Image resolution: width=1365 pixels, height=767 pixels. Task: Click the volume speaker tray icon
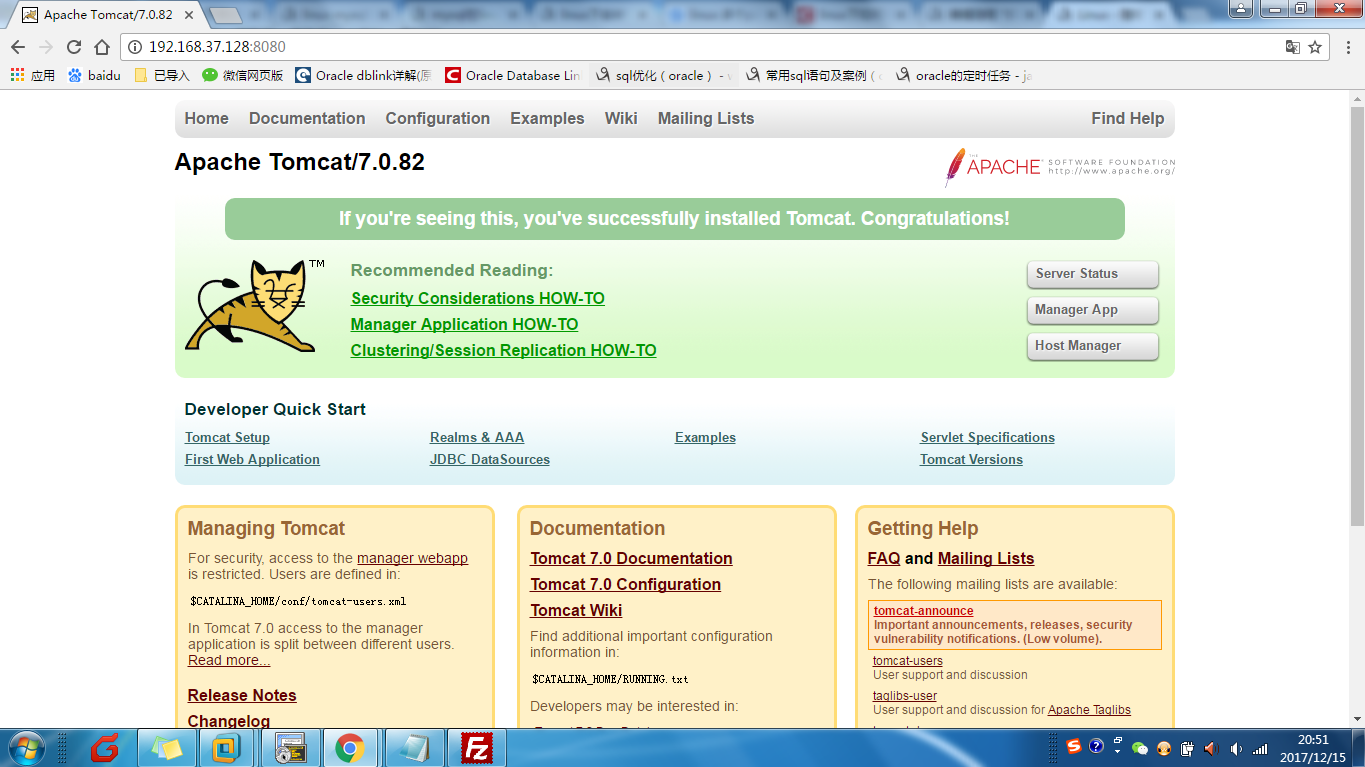coord(1236,748)
